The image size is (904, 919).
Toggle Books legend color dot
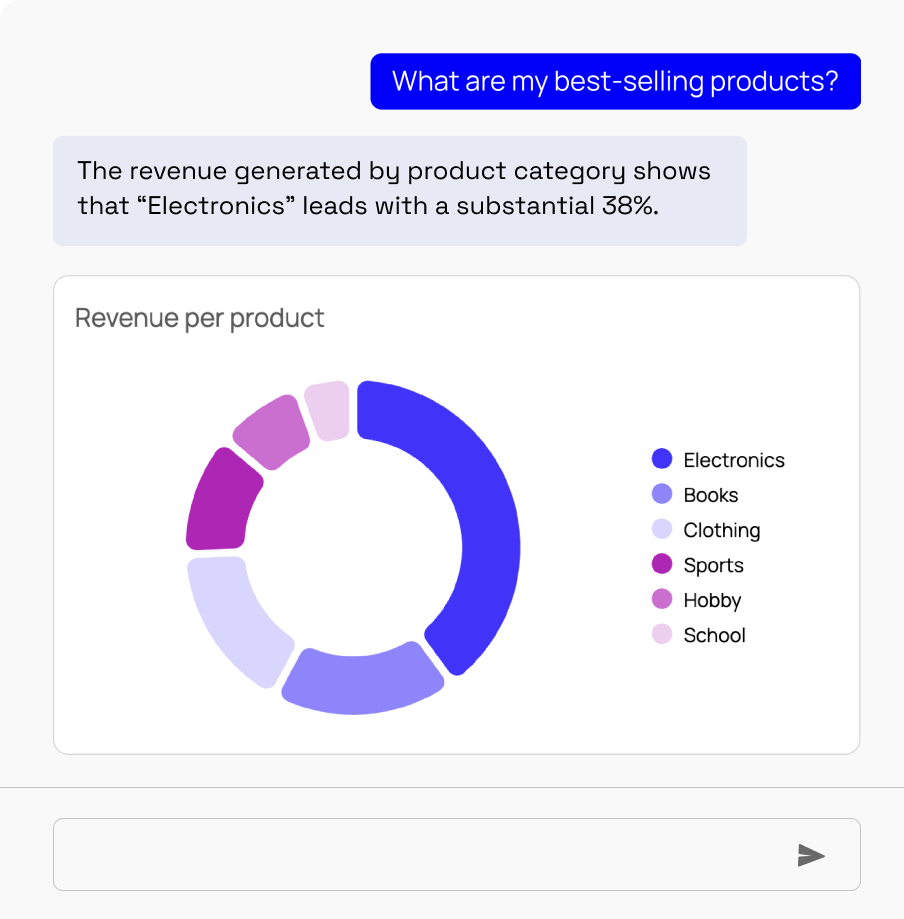(x=662, y=494)
